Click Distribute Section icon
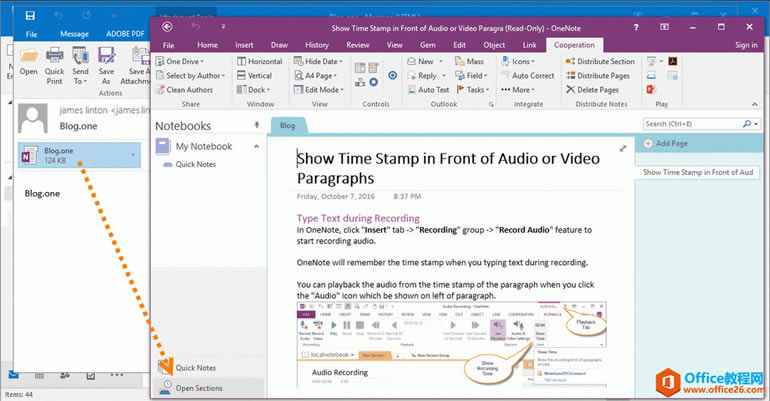 pos(570,61)
